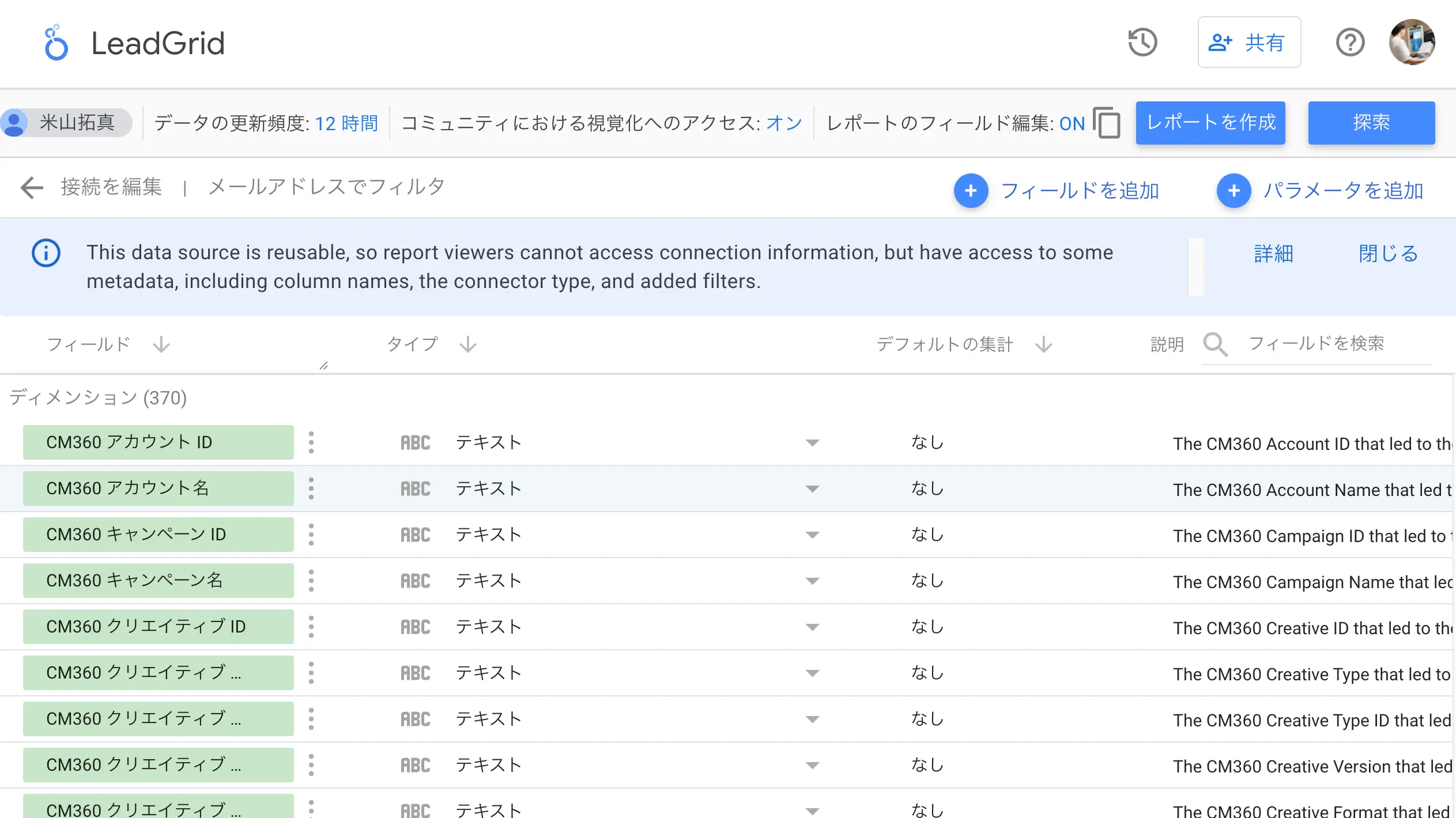Click the Looker Studio logo icon
The height and width of the screenshot is (818, 1456).
tap(56, 43)
